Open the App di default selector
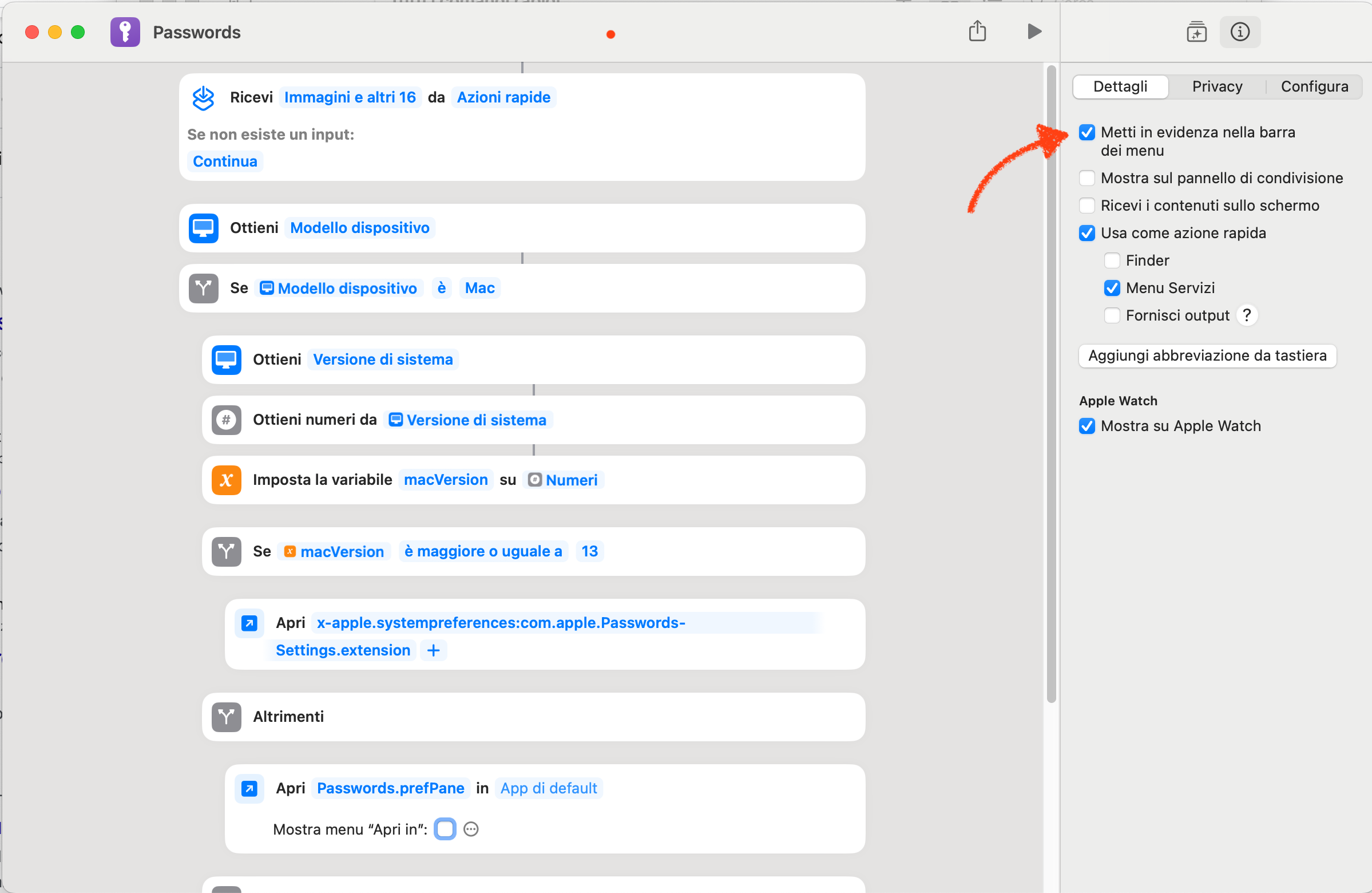 (x=549, y=789)
